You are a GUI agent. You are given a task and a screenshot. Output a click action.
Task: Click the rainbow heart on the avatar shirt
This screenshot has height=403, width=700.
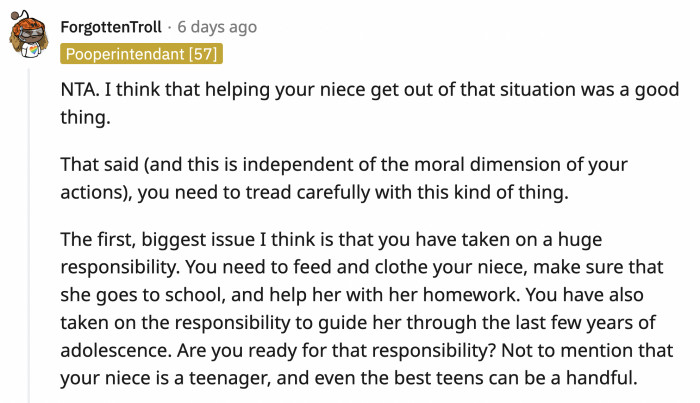click(33, 51)
